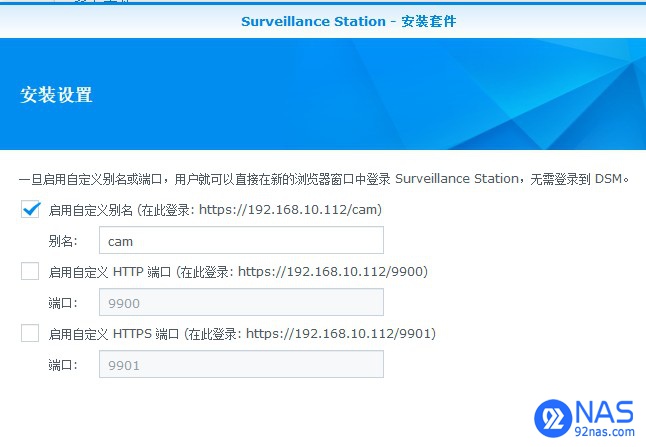The height and width of the screenshot is (447, 646).
Task: Uncheck the custom alias checkbox
Action: pos(30,210)
